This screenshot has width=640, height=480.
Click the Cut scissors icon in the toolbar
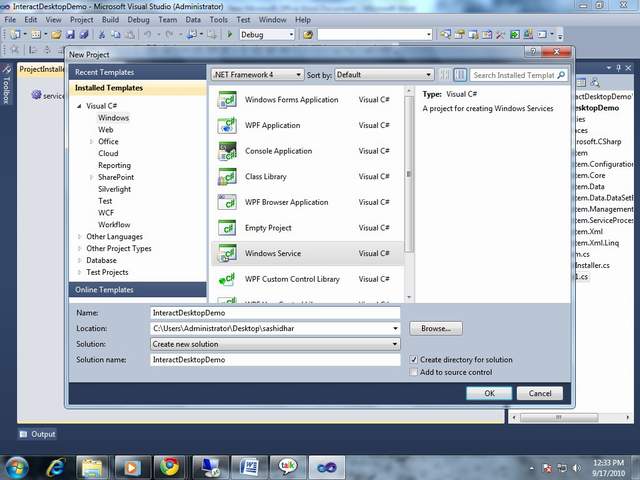[102, 35]
